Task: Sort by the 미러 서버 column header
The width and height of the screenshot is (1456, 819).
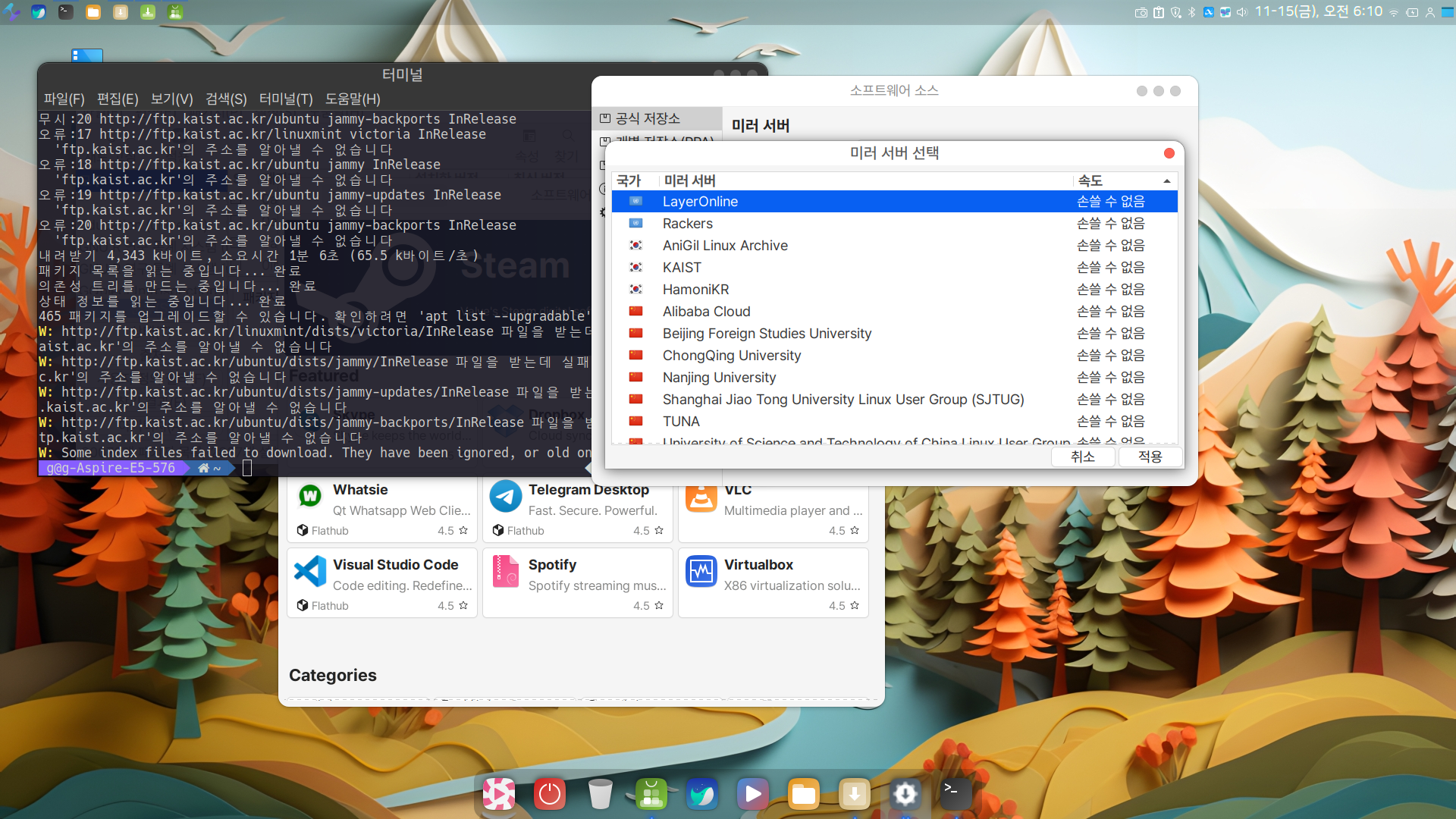Action: pyautogui.click(x=866, y=180)
